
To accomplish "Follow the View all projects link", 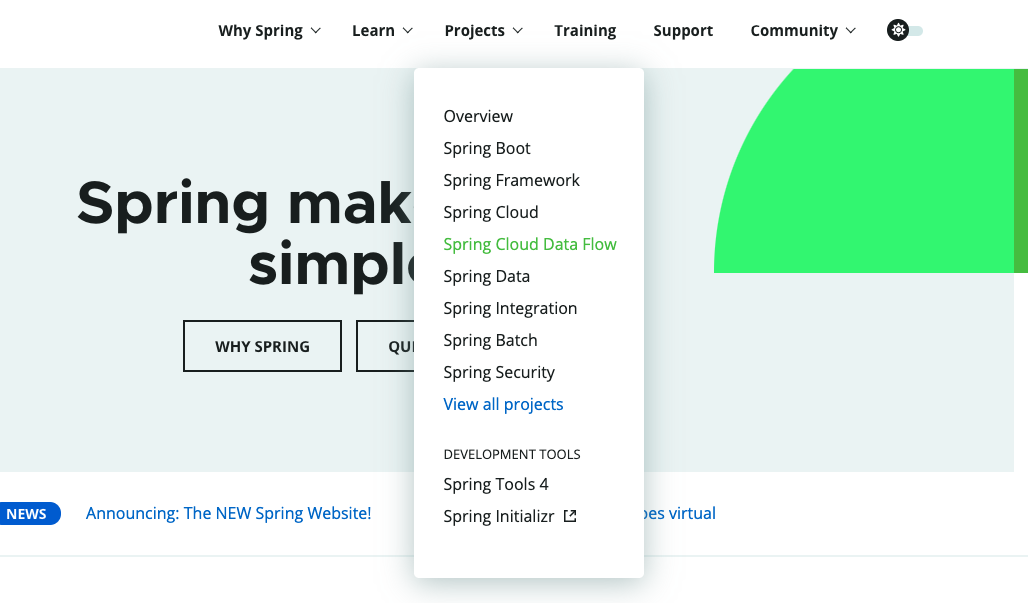I will pos(503,404).
